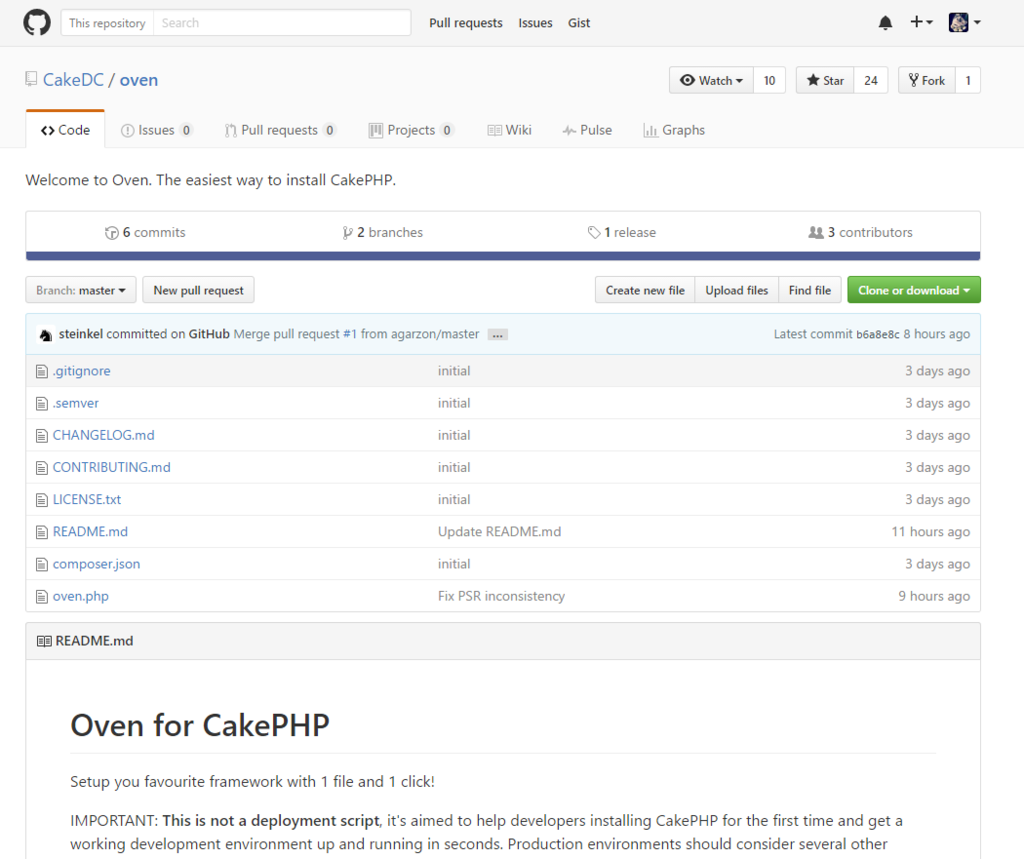The width and height of the screenshot is (1024, 859).
Task: Click the language statistics color bar
Action: coord(503,256)
